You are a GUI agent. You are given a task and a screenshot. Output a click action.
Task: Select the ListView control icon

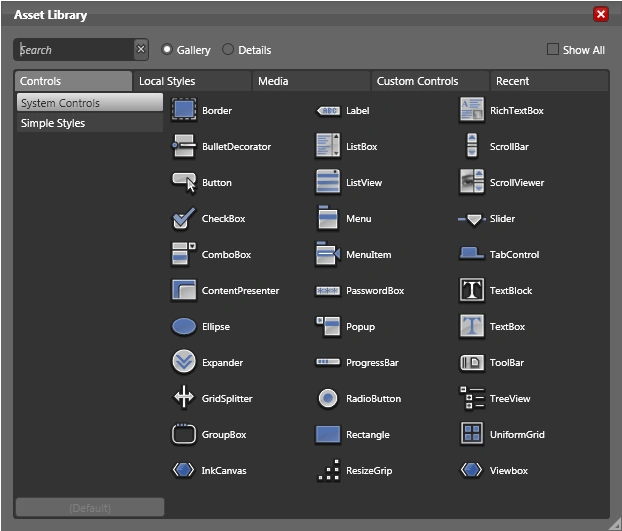(328, 182)
